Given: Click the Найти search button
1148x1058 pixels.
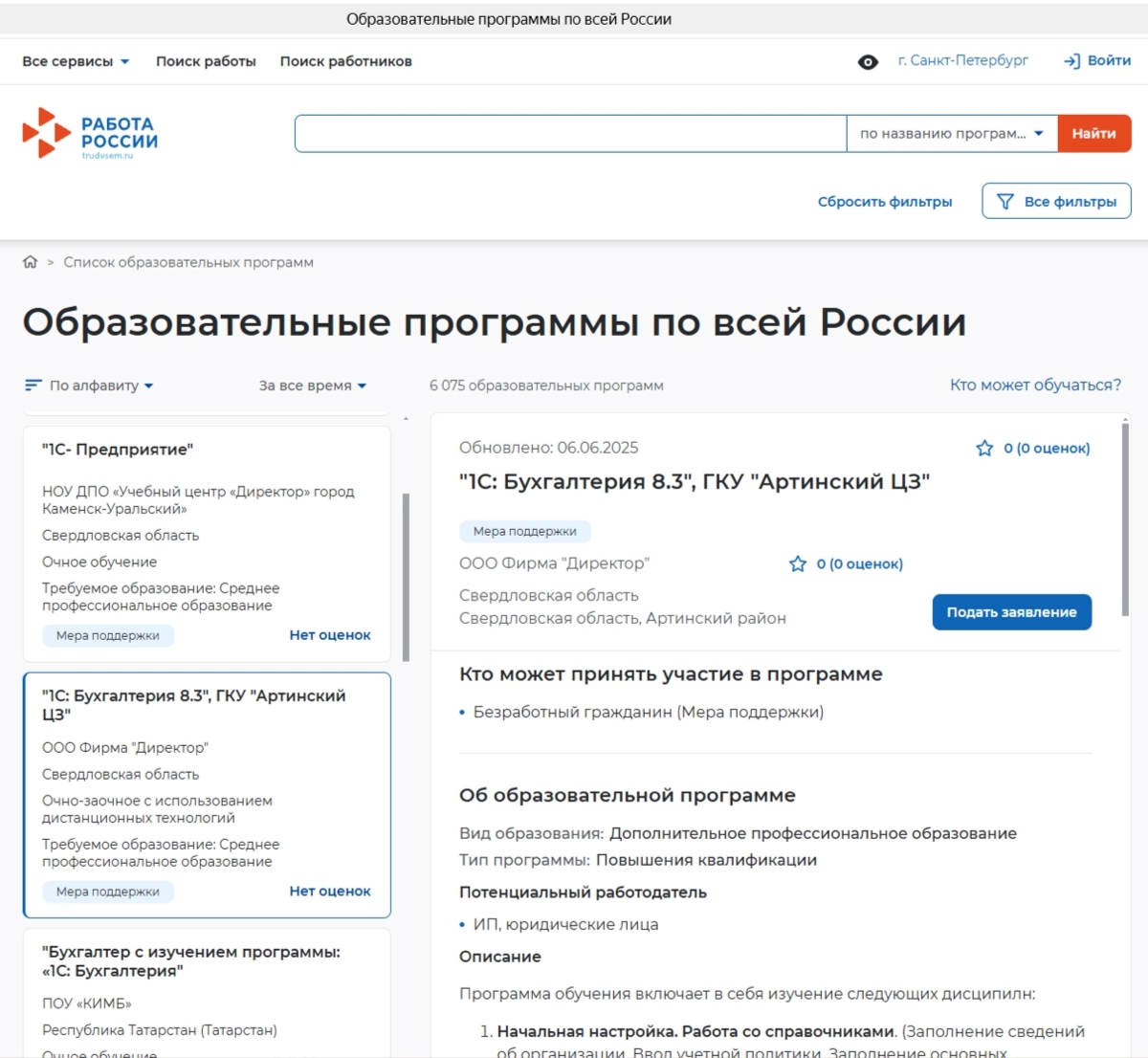Looking at the screenshot, I should tap(1093, 133).
